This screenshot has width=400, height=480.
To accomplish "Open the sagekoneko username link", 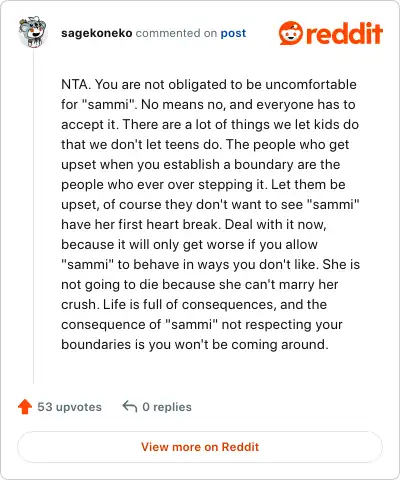I will [x=97, y=33].
